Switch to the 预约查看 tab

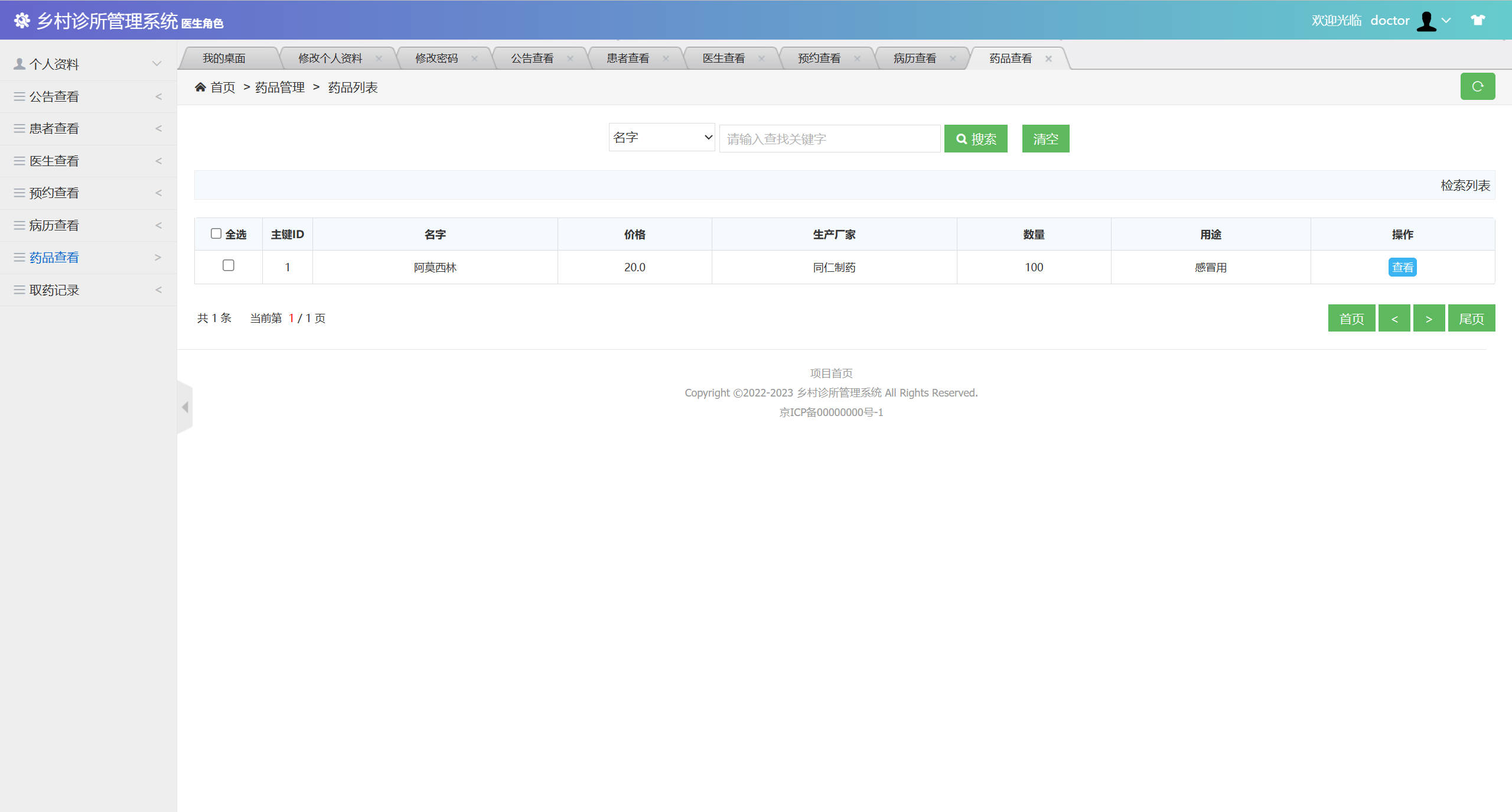pos(819,57)
